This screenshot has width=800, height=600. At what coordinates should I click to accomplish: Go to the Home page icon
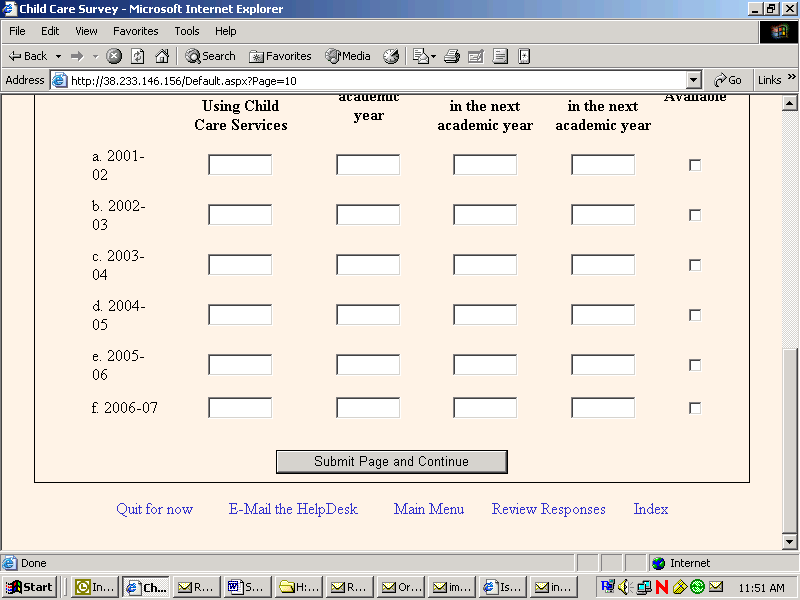pyautogui.click(x=162, y=56)
